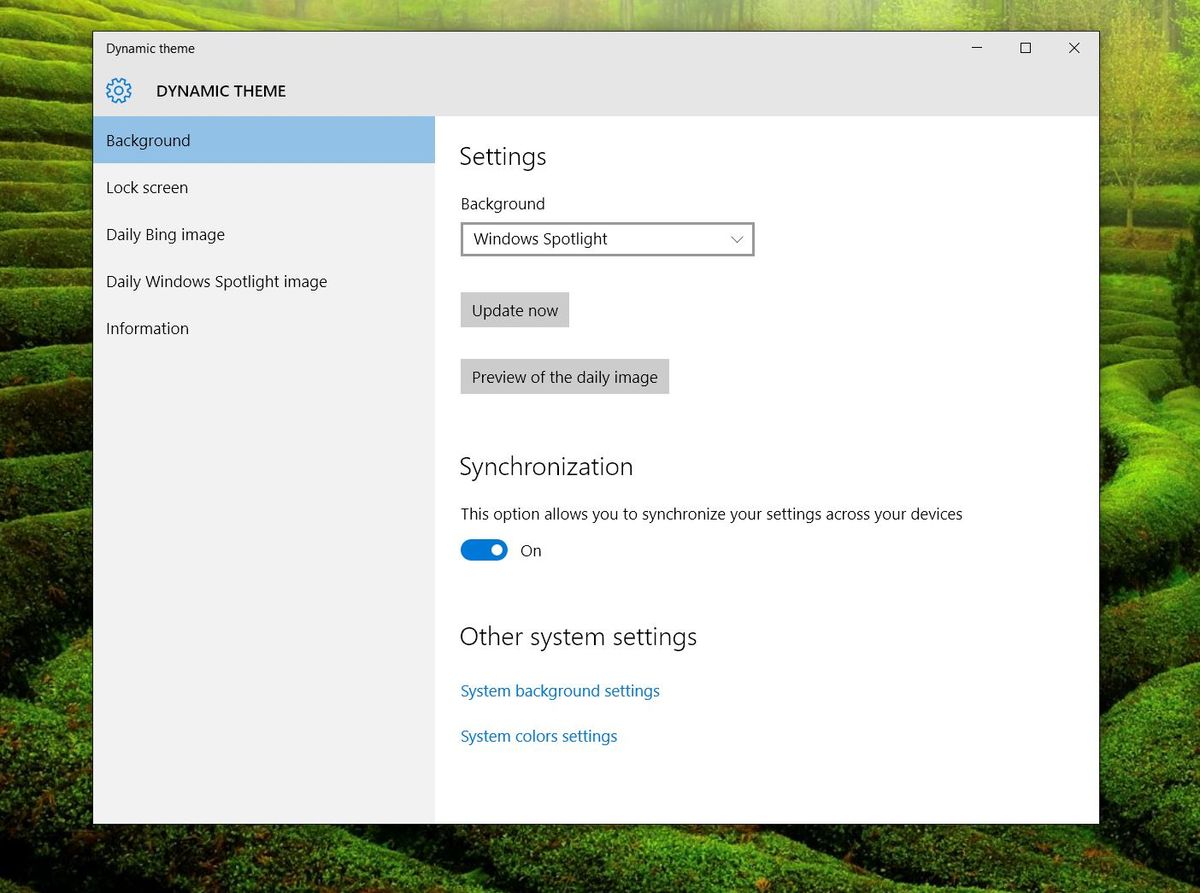Viewport: 1200px width, 893px height.
Task: Expand the Windows Spotlight combo box chevron
Action: [737, 239]
